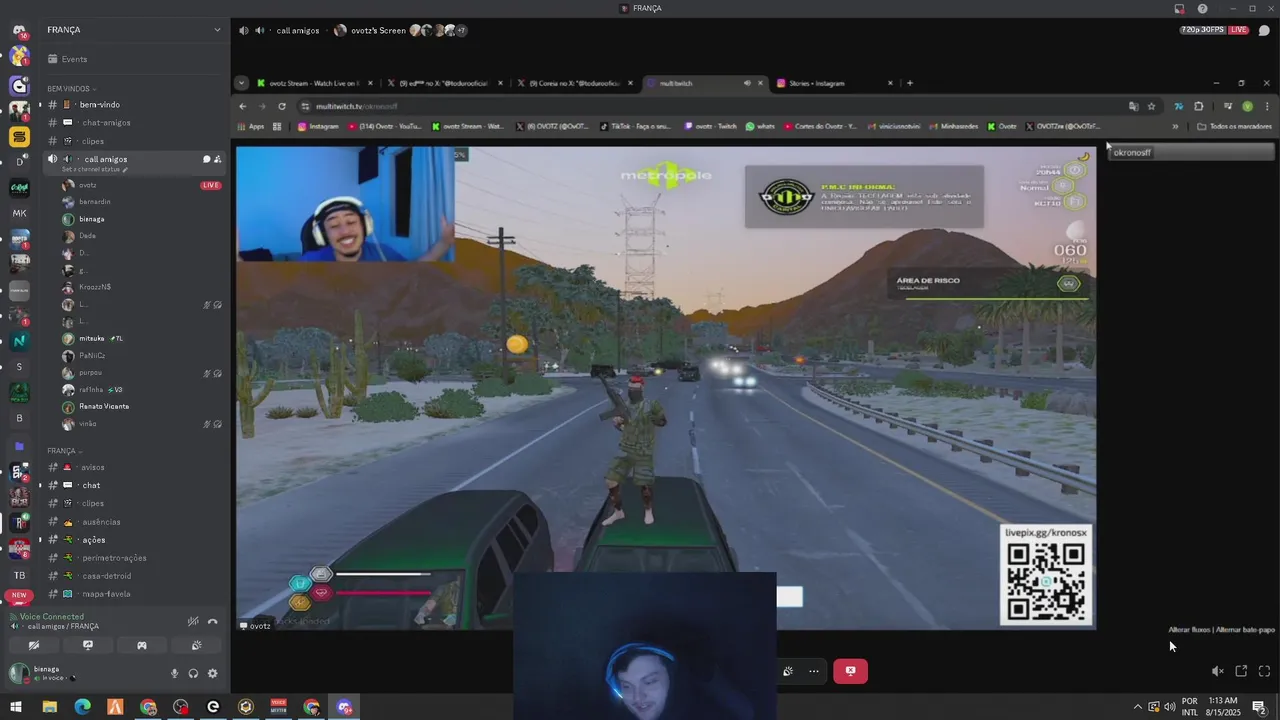1280x720 pixels.
Task: Turn on camera in voice panel
Action: point(34,645)
